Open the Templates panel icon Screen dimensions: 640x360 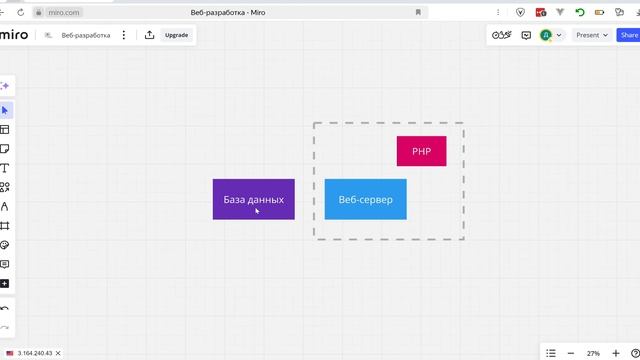5,130
